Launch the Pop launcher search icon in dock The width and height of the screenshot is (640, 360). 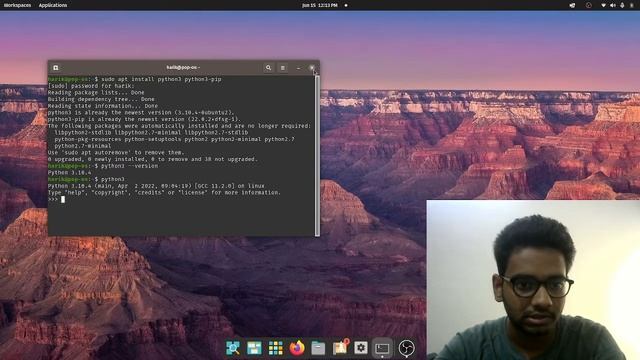click(233, 348)
